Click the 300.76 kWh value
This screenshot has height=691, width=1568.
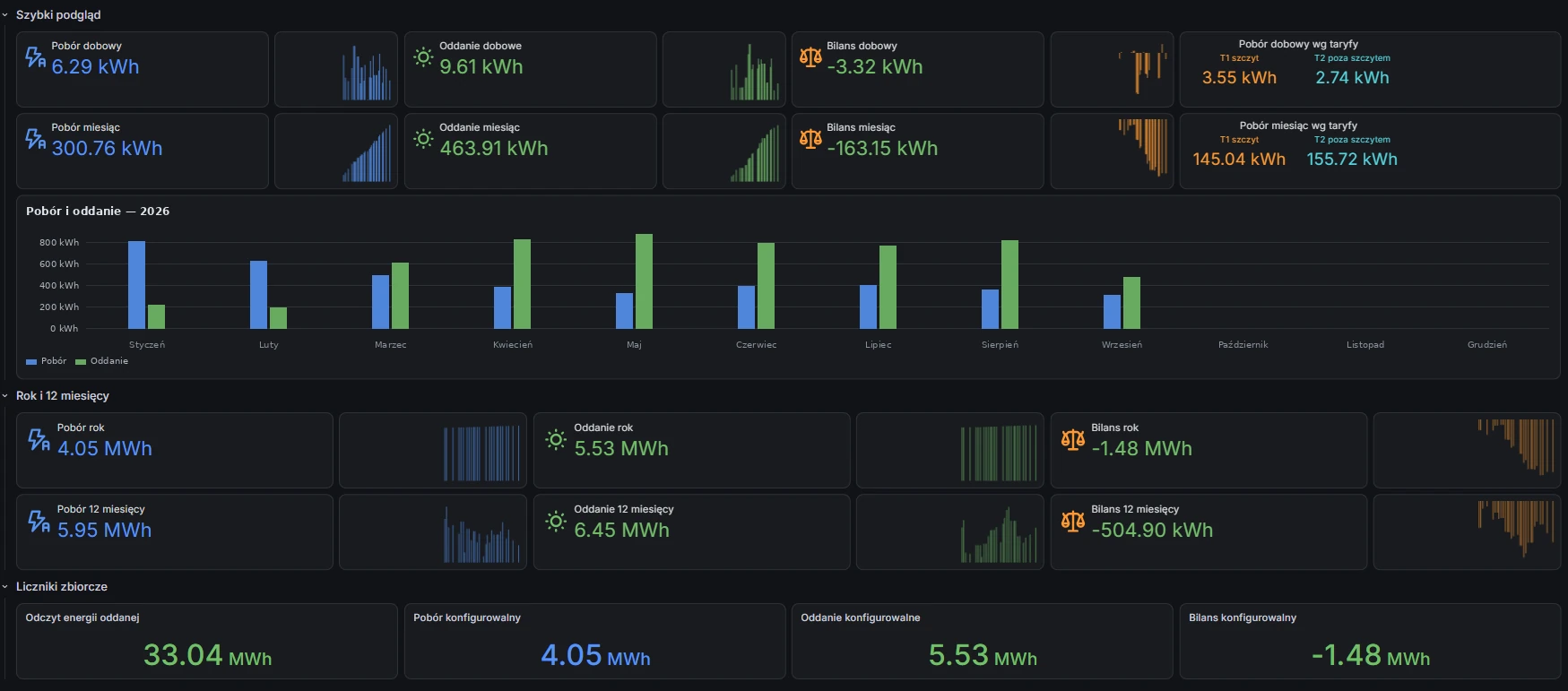pyautogui.click(x=107, y=149)
